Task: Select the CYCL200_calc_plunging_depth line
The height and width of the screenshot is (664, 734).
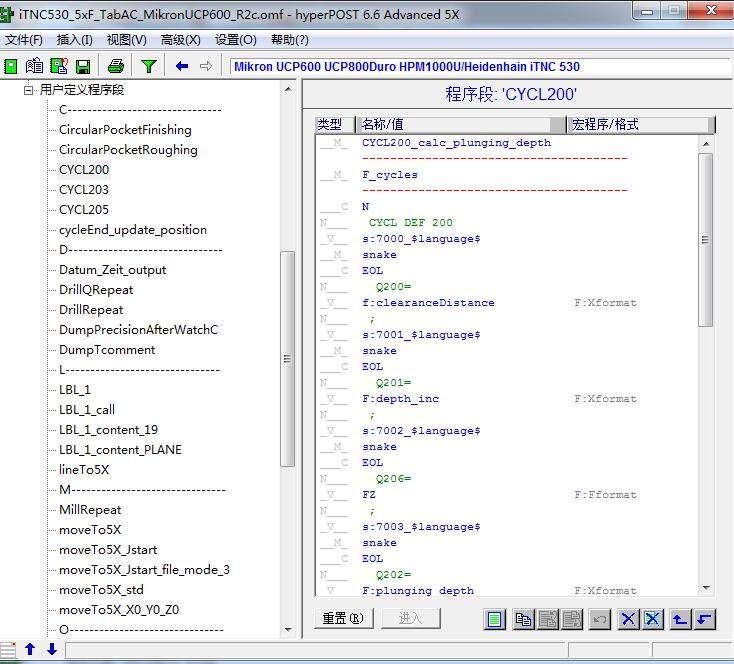Action: pos(456,143)
